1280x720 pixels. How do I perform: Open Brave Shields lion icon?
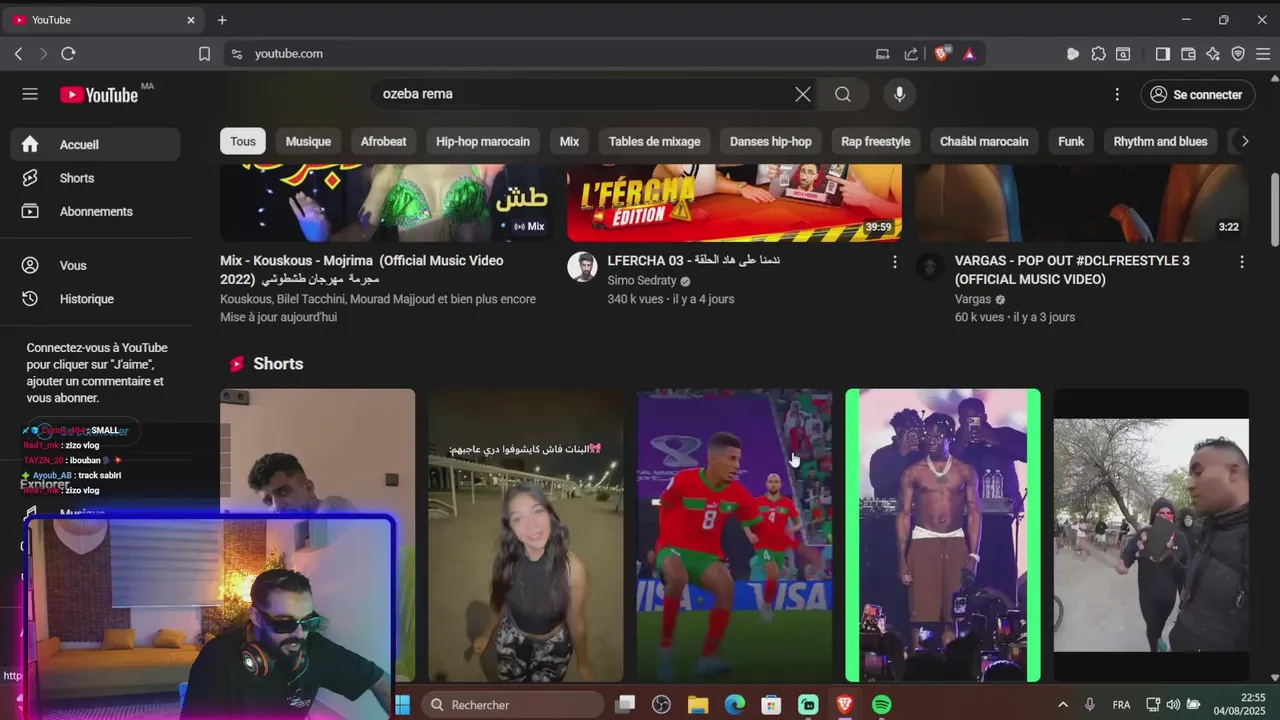pyautogui.click(x=942, y=54)
